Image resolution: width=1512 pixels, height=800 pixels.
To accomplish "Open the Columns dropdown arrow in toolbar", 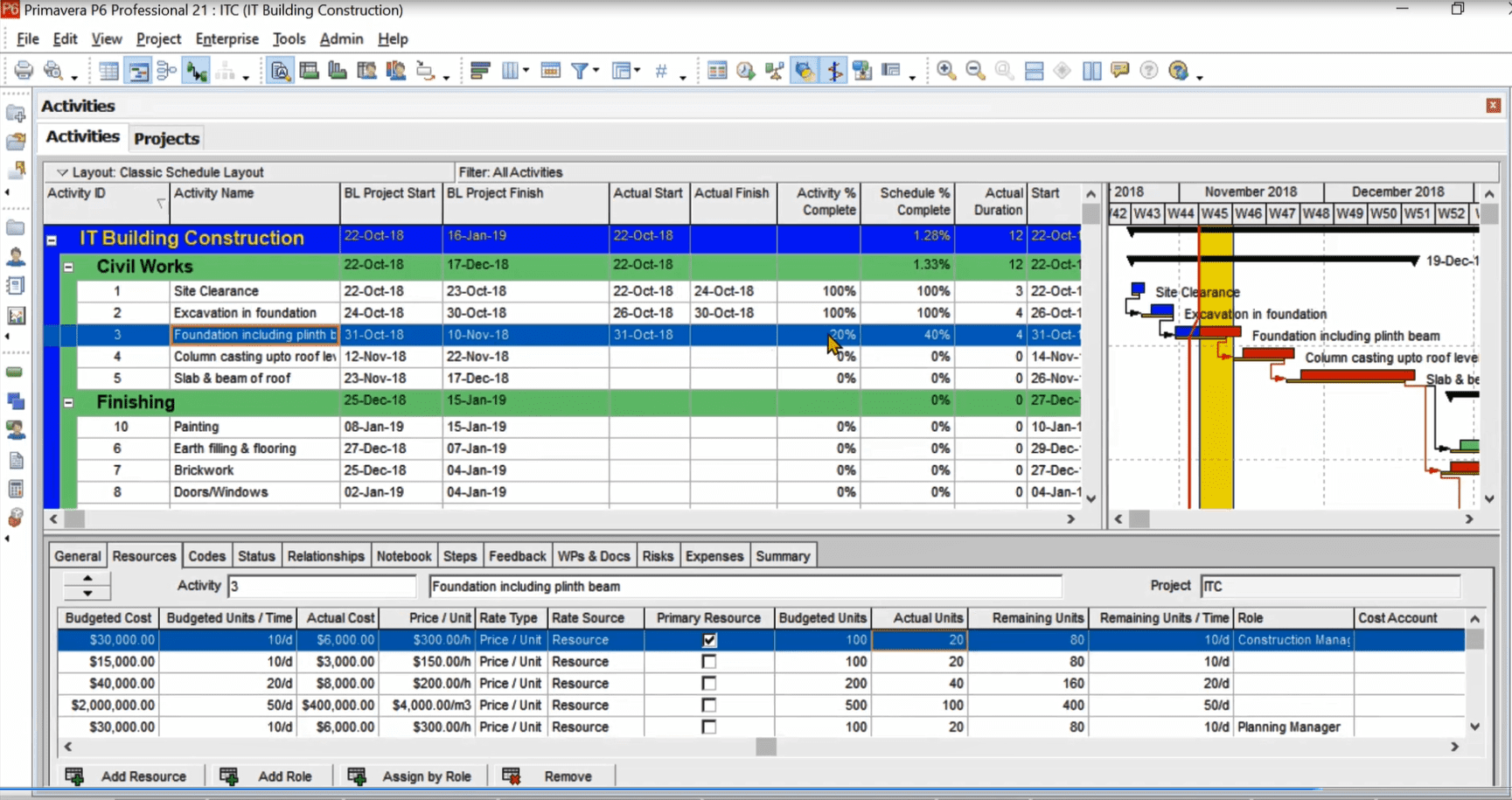I will [x=526, y=71].
